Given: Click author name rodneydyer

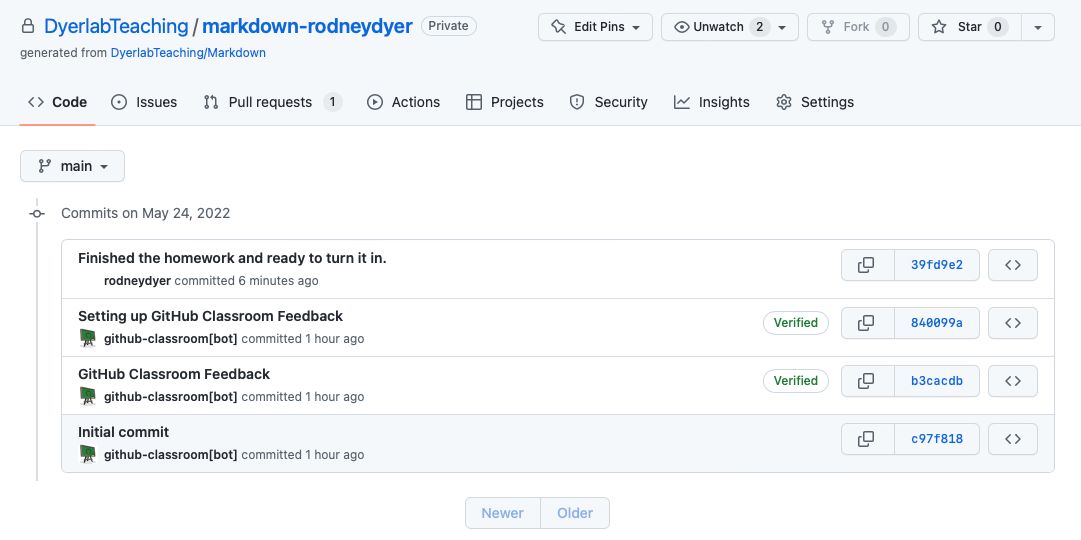Looking at the screenshot, I should click(x=137, y=281).
